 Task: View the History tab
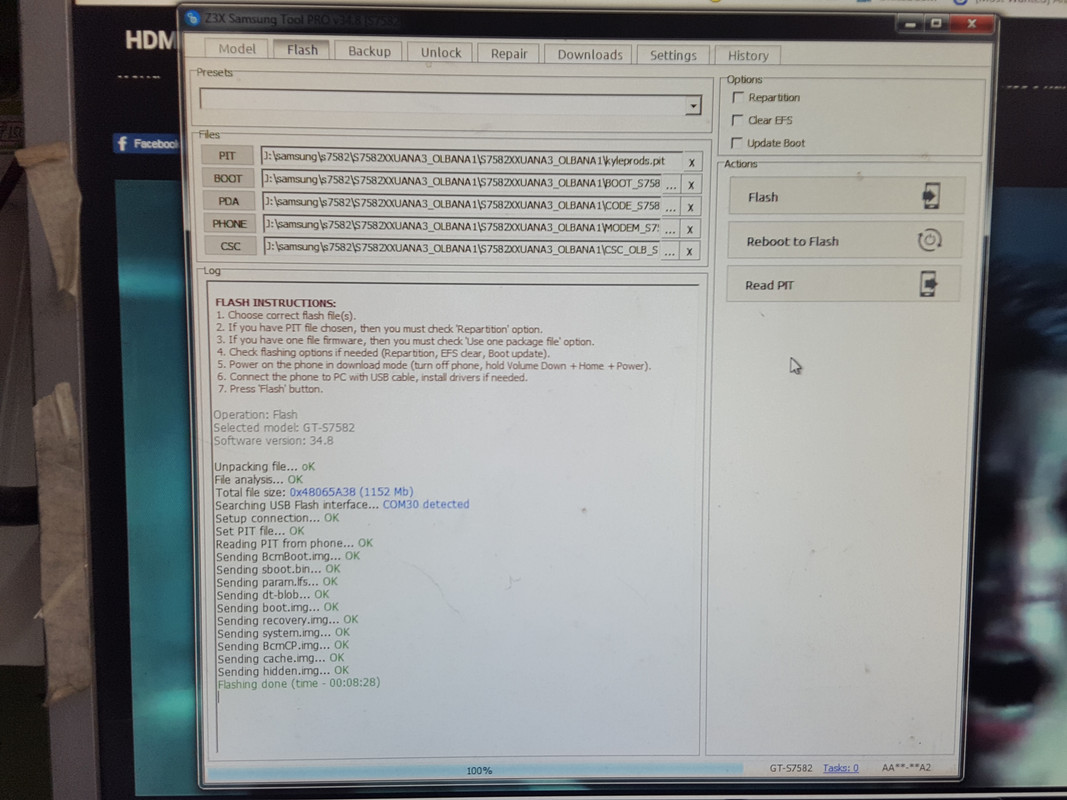(748, 56)
